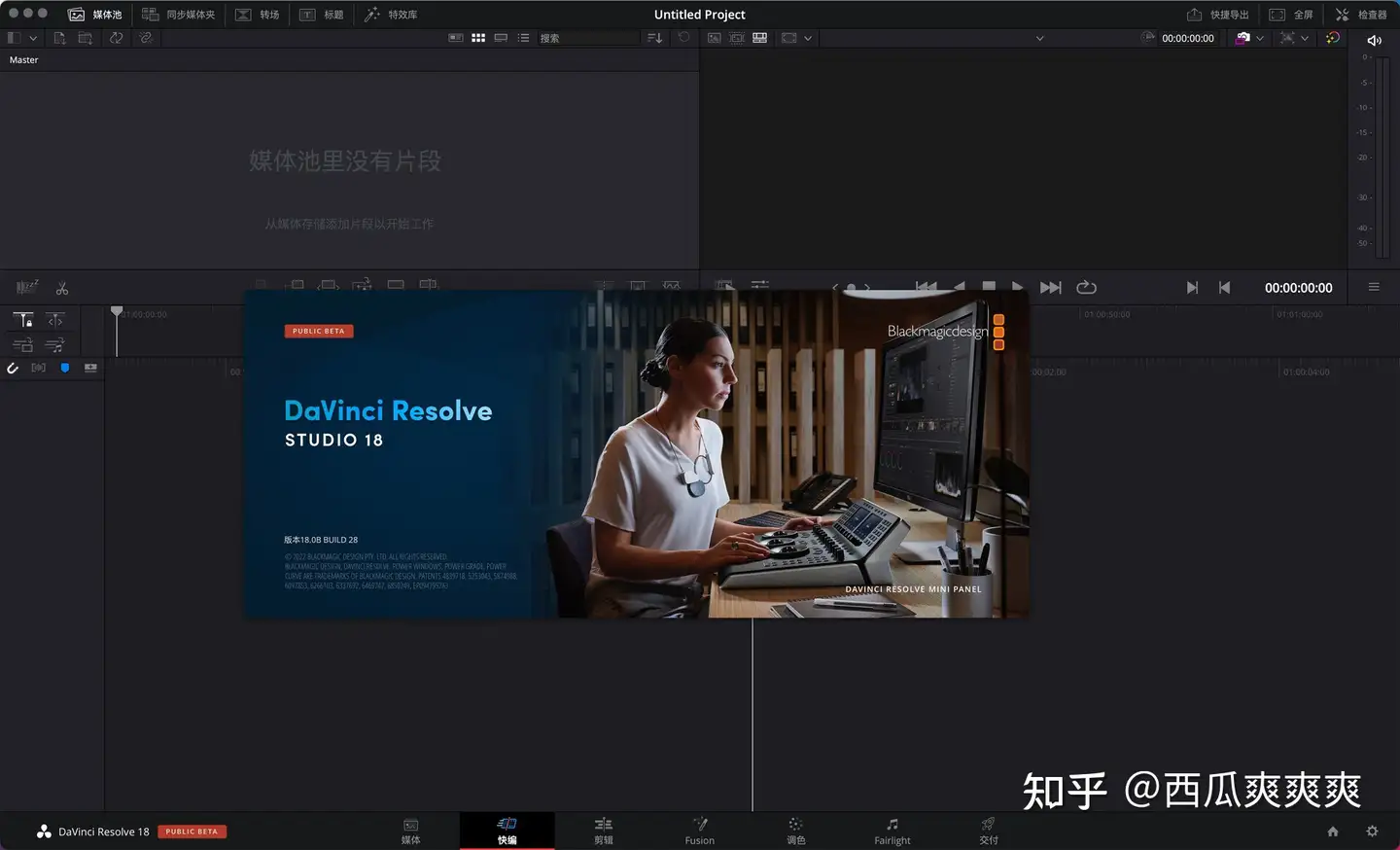Click the relink media chain icon
Image resolution: width=1400 pixels, height=850 pixels.
click(145, 38)
